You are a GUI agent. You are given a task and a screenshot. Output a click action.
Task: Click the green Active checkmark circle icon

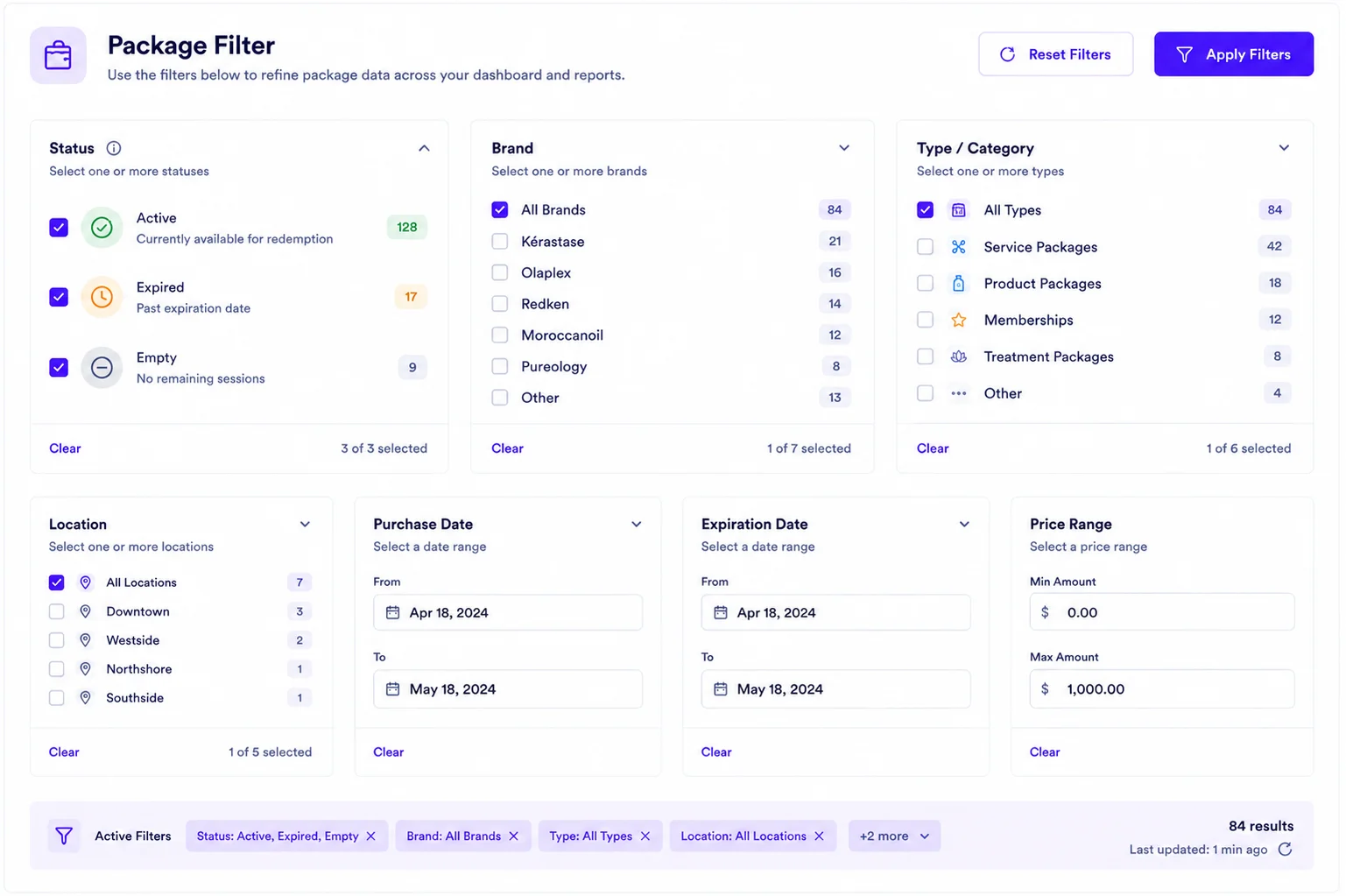click(102, 228)
